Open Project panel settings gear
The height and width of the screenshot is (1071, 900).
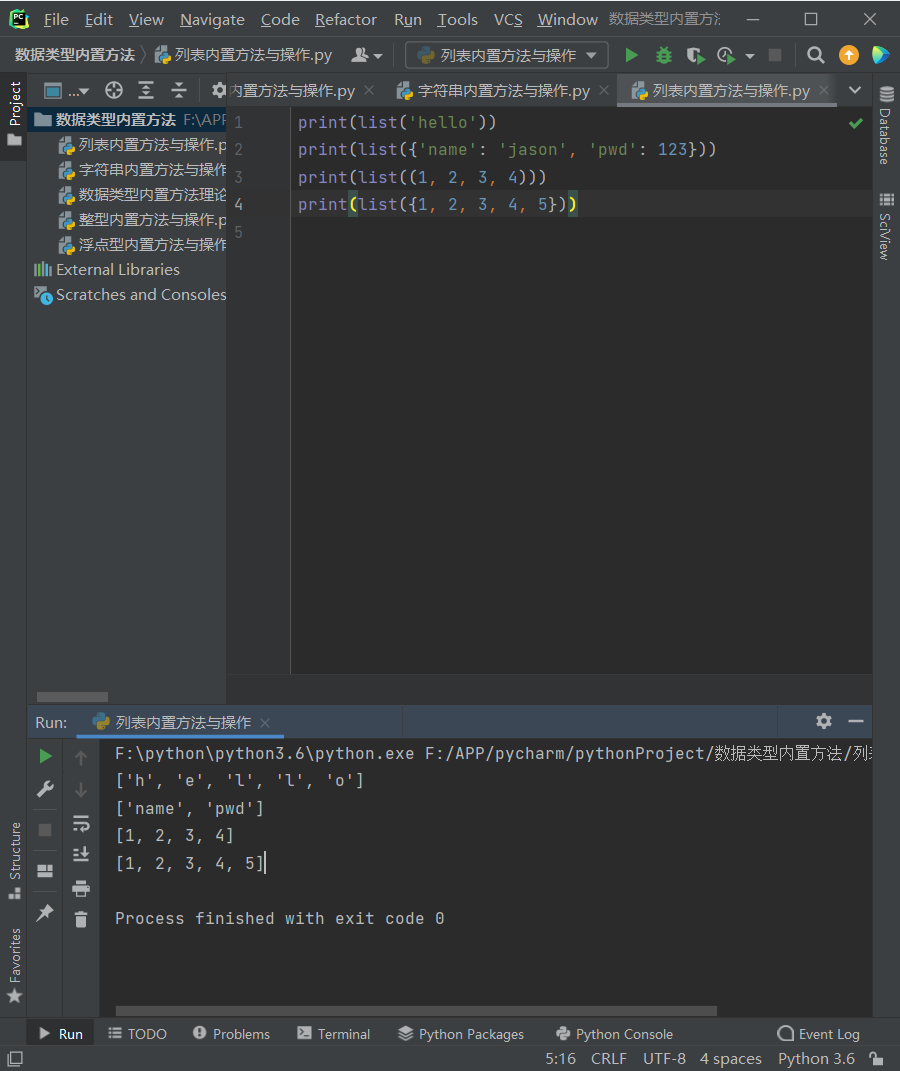click(x=219, y=90)
